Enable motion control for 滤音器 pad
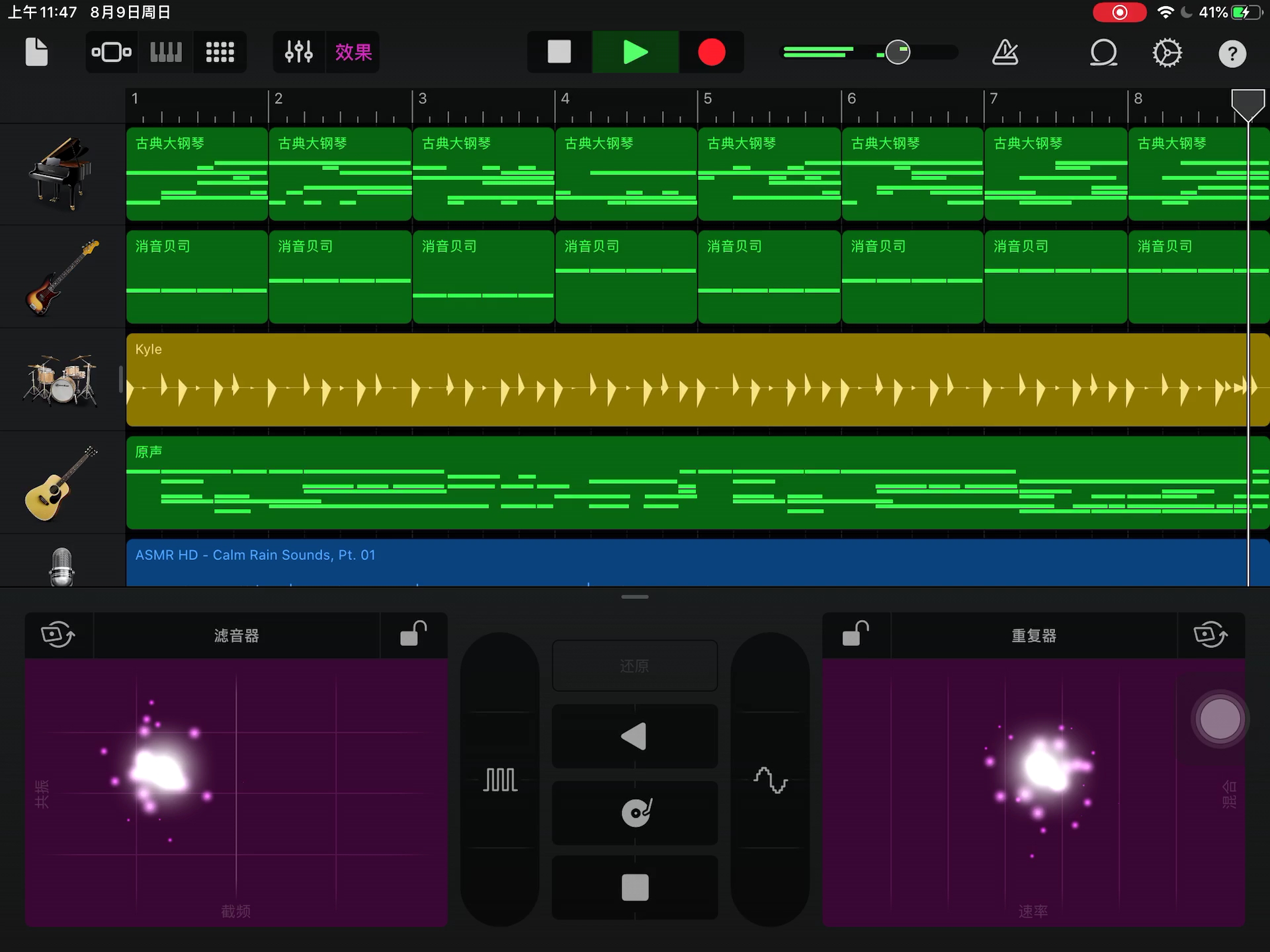The width and height of the screenshot is (1270, 952). (x=58, y=635)
